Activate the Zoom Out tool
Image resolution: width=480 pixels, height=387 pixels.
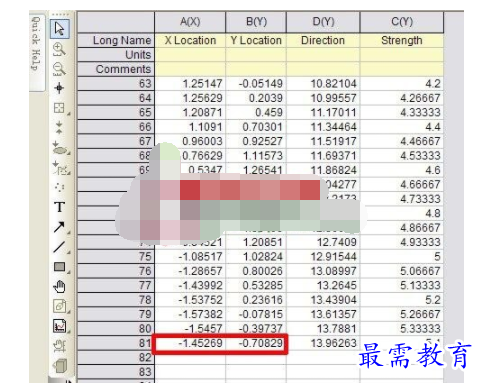tap(59, 69)
